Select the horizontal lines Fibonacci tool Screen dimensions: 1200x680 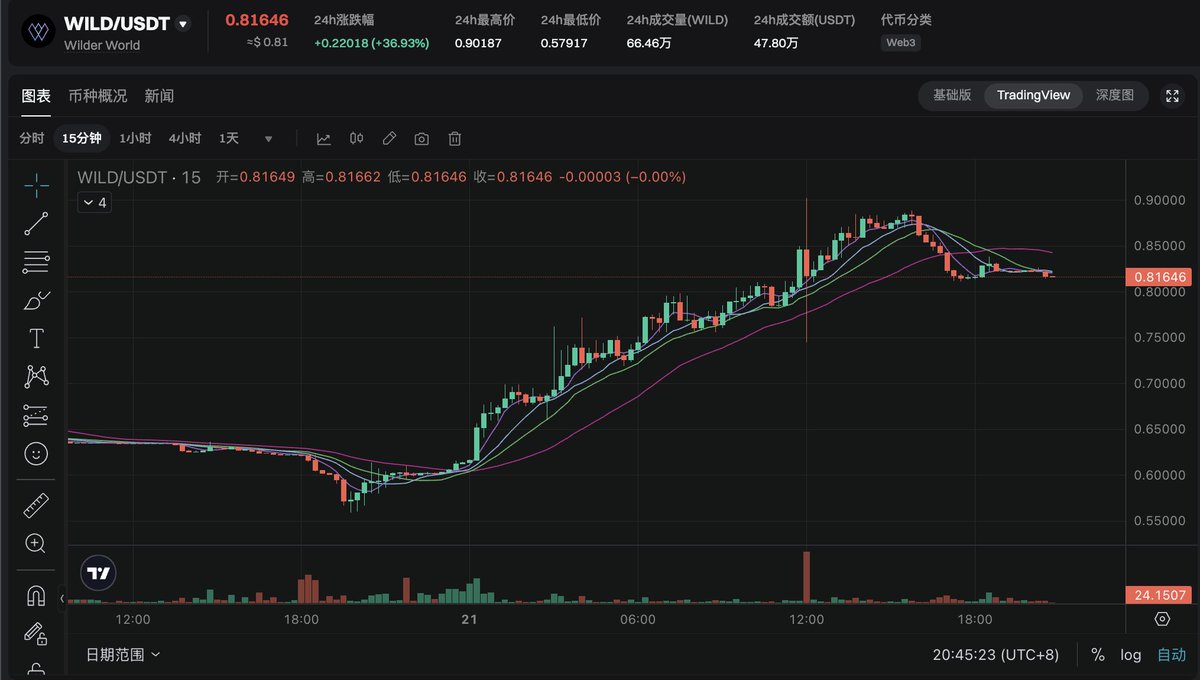coord(36,262)
